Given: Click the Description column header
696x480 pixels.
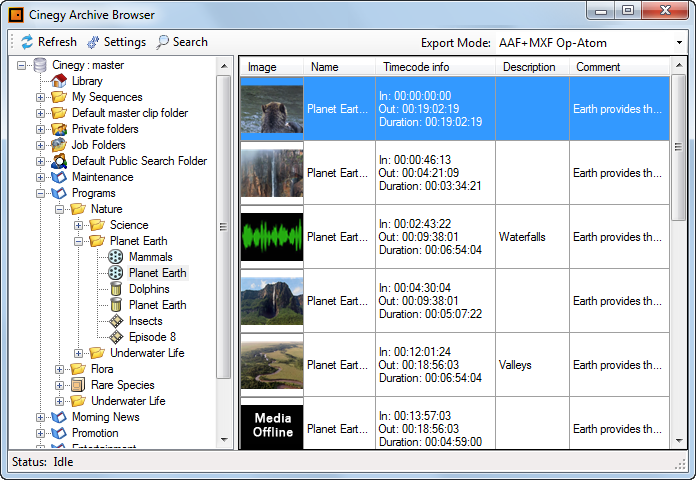Looking at the screenshot, I should pos(532,67).
